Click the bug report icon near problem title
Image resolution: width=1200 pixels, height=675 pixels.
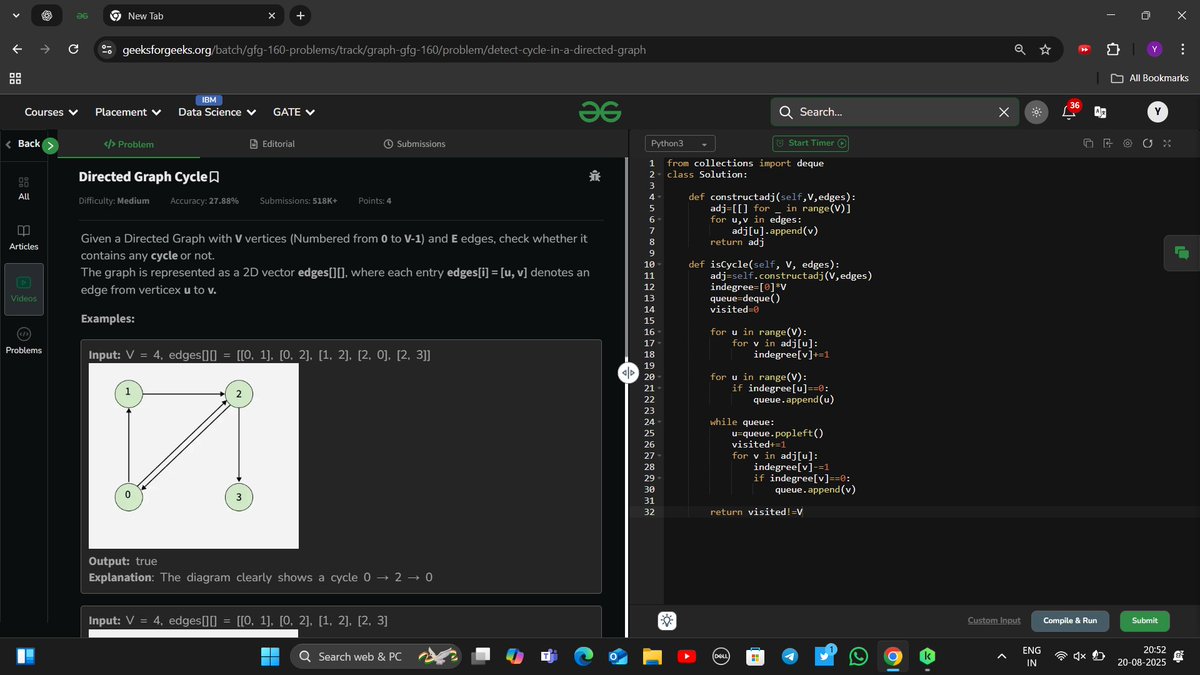[x=595, y=176]
